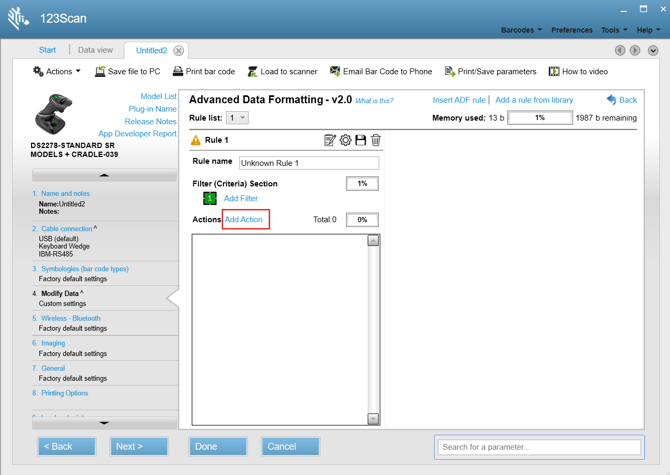Open rule settings gear icon
The height and width of the screenshot is (475, 670).
(345, 140)
